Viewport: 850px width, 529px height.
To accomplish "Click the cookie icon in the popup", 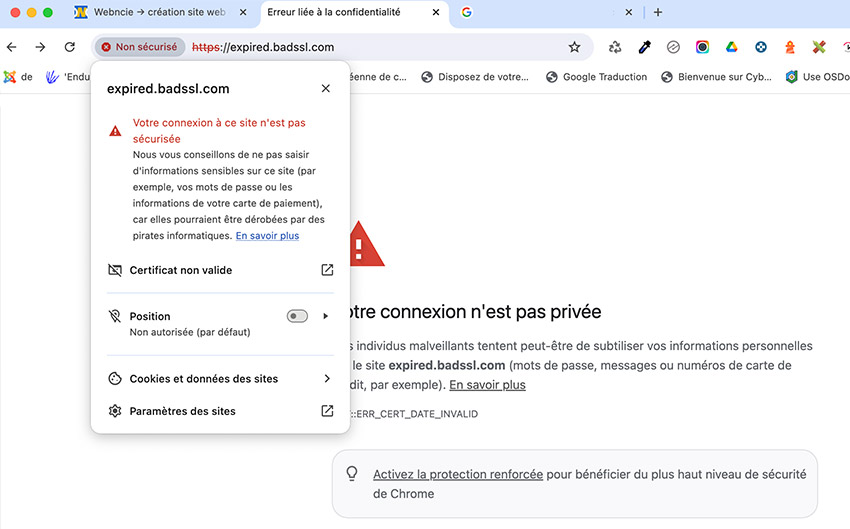I will click(115, 378).
